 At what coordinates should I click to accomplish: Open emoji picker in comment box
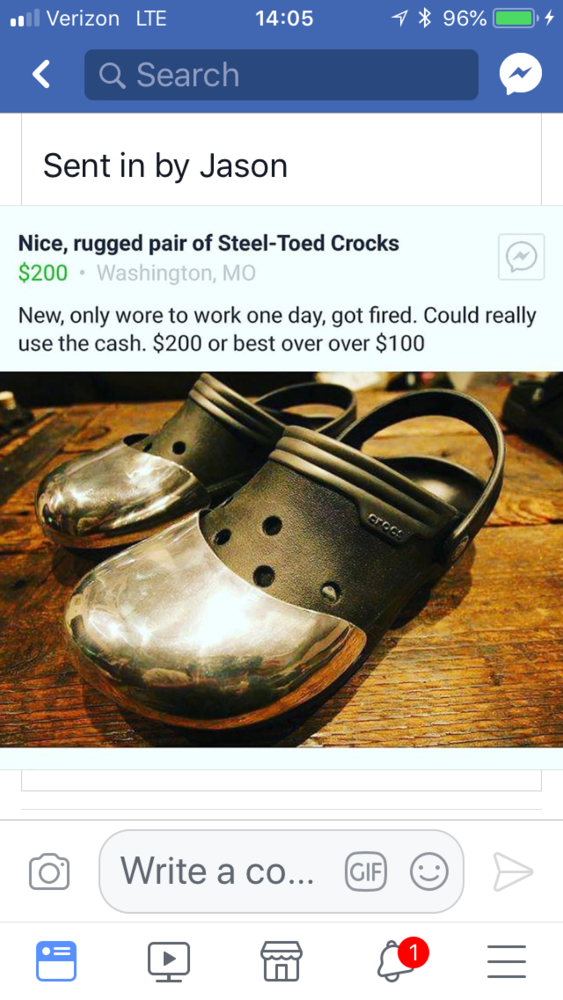coord(429,871)
